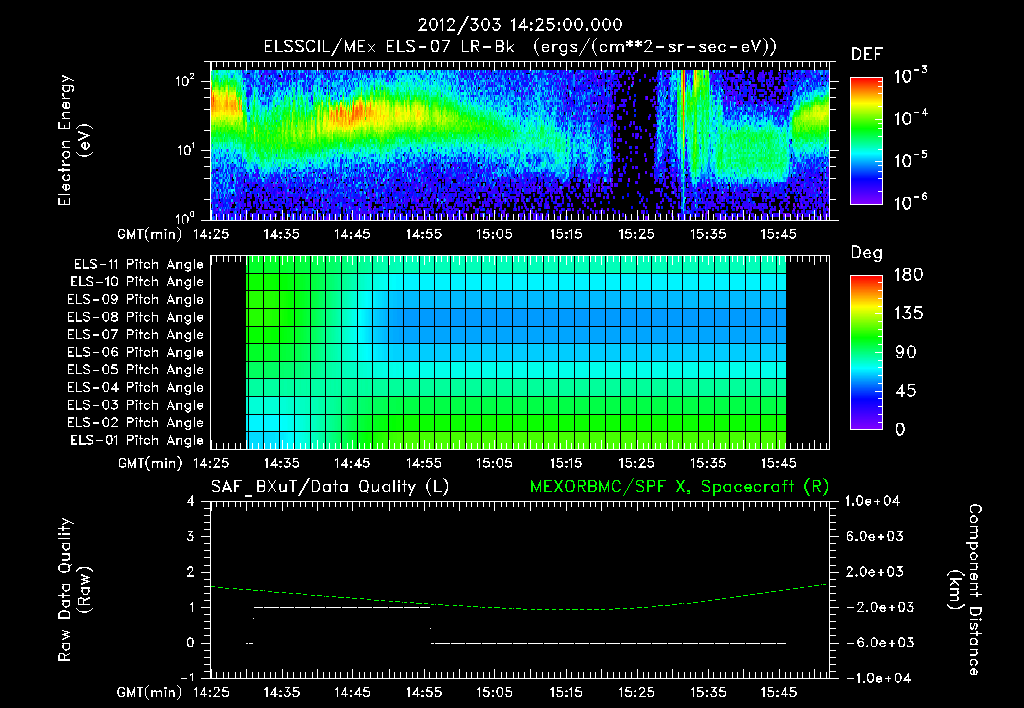Click the 15:25 tick under the spectrogram
The width and height of the screenshot is (1024, 708).
(x=636, y=234)
